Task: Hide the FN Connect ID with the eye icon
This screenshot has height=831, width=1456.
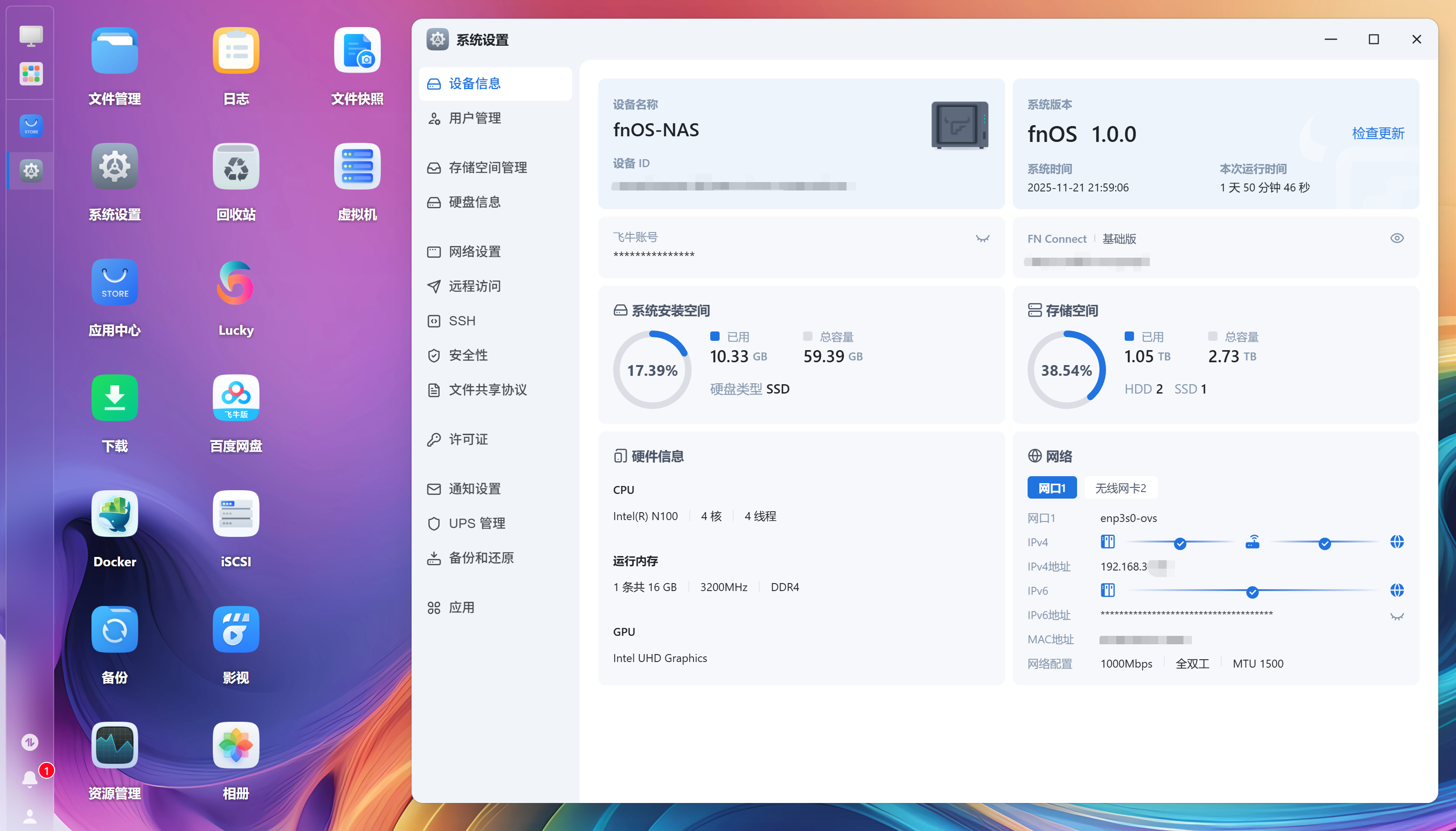Action: click(x=1396, y=238)
